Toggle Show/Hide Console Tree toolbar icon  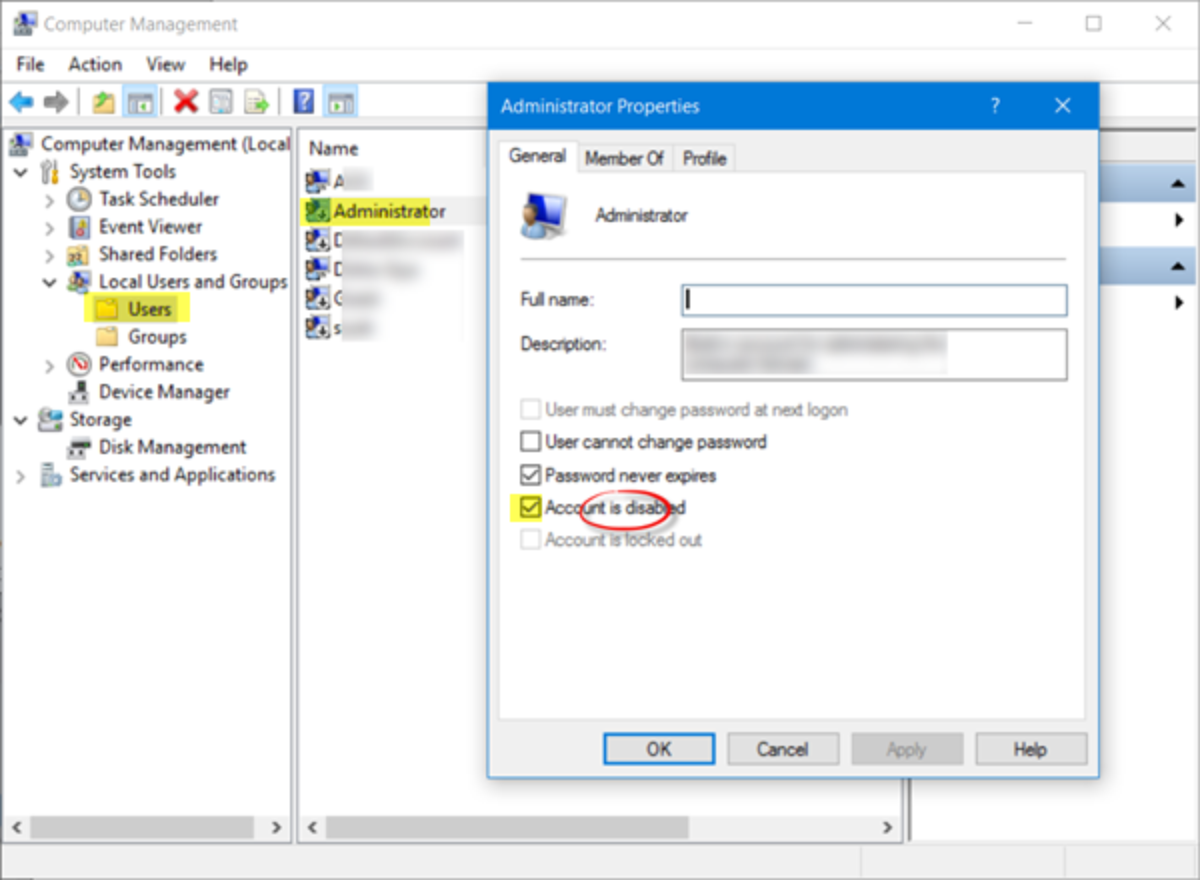[x=140, y=101]
